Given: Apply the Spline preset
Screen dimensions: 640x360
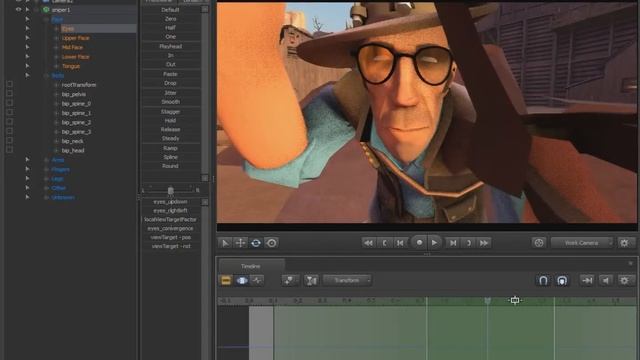Looking at the screenshot, I should [x=171, y=157].
